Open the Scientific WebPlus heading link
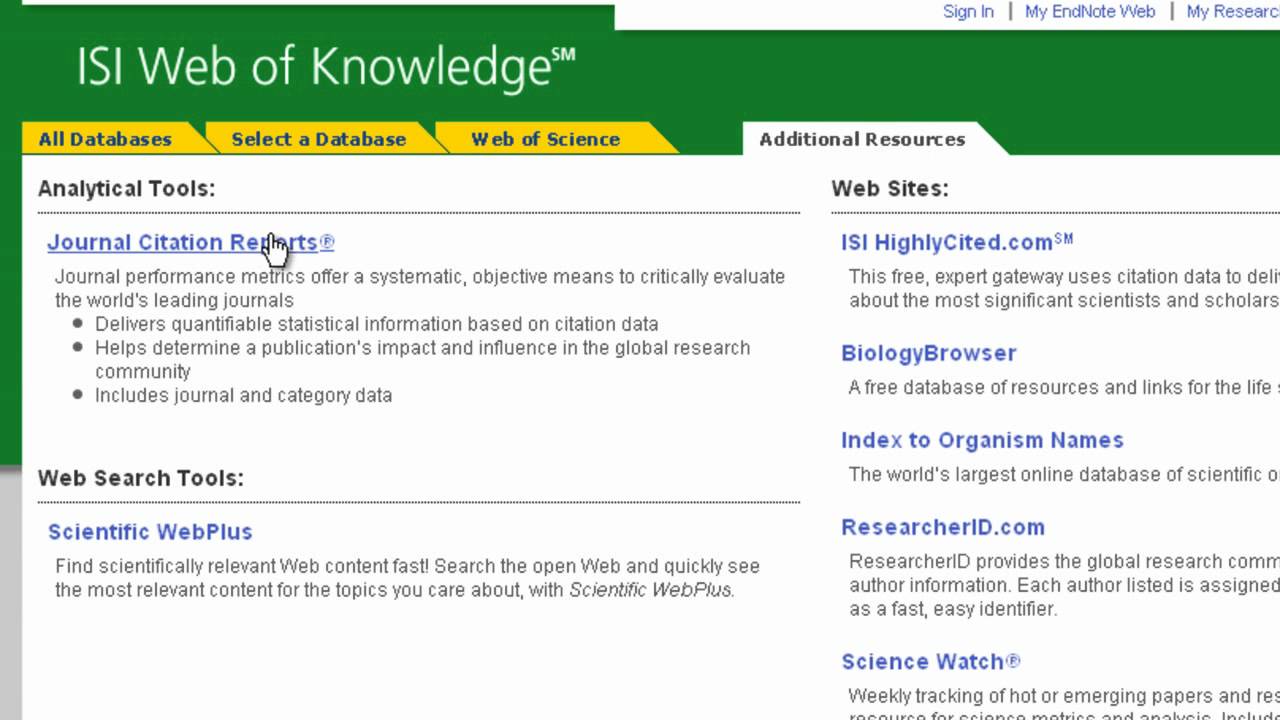1280x720 pixels. [150, 532]
